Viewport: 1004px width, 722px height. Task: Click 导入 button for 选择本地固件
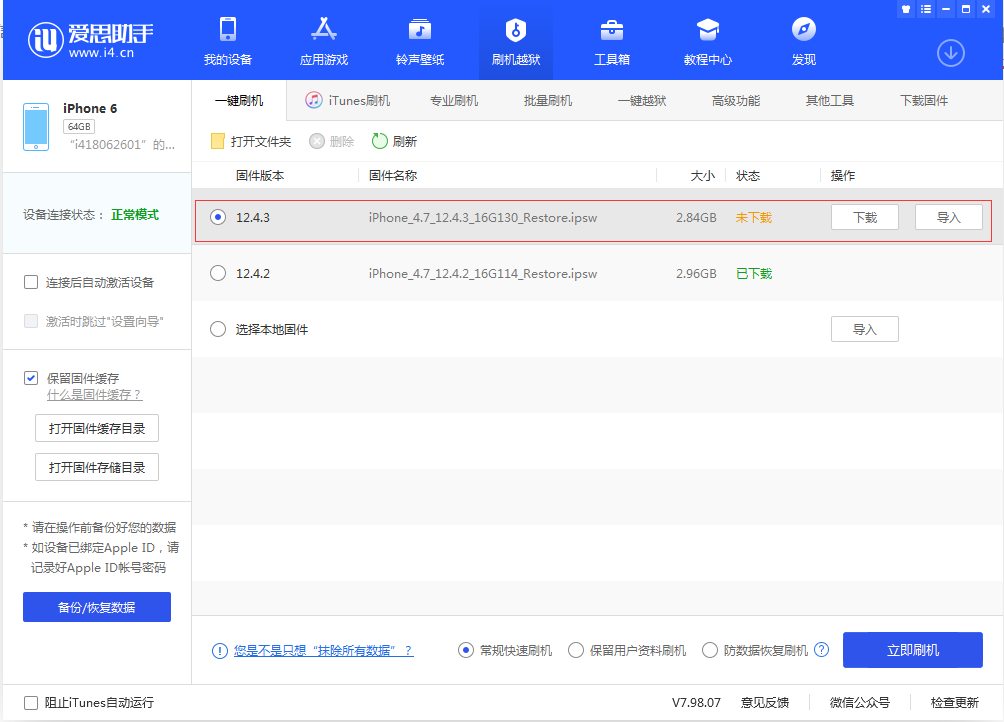864,329
